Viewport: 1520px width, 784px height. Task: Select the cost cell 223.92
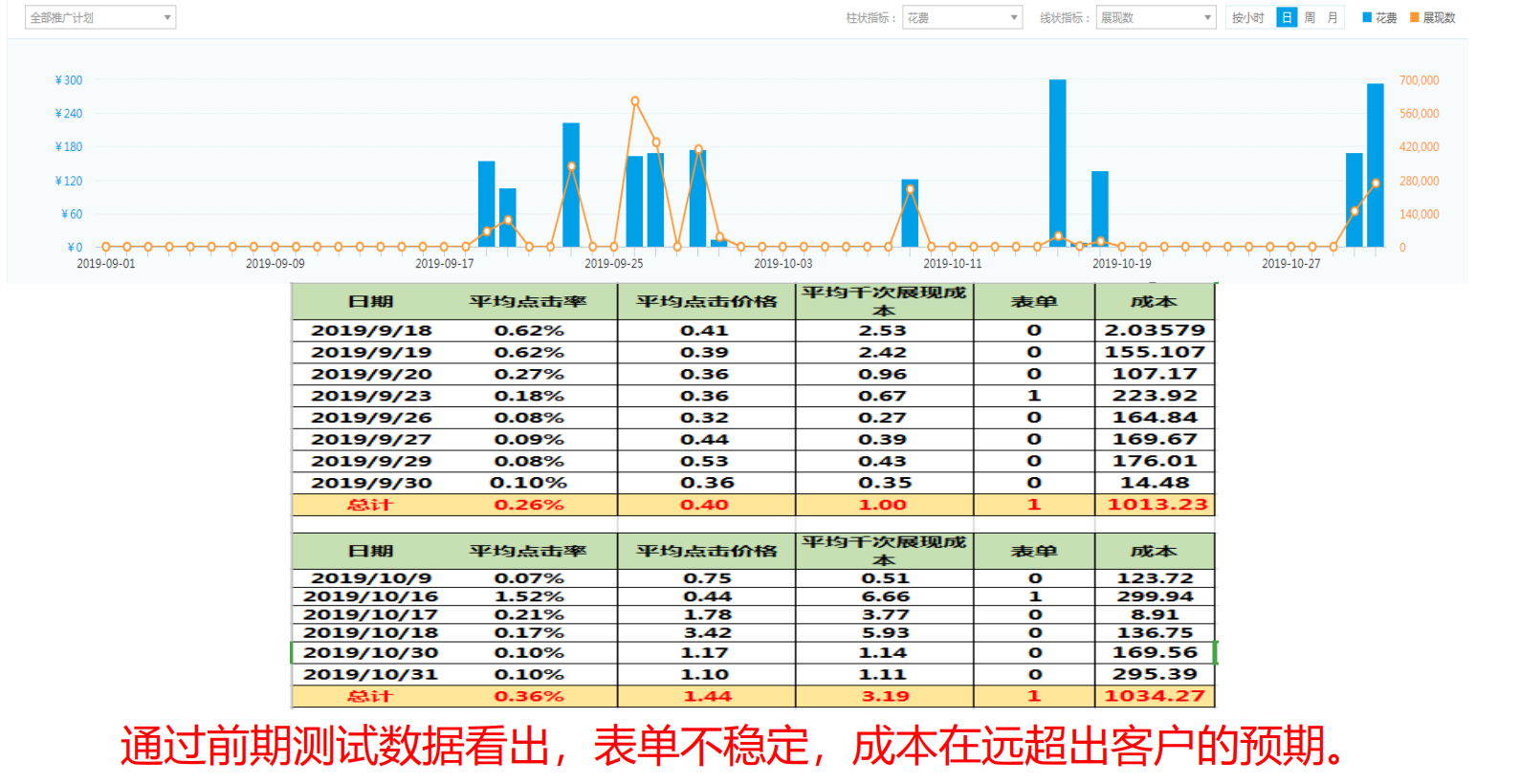[x=1155, y=396]
